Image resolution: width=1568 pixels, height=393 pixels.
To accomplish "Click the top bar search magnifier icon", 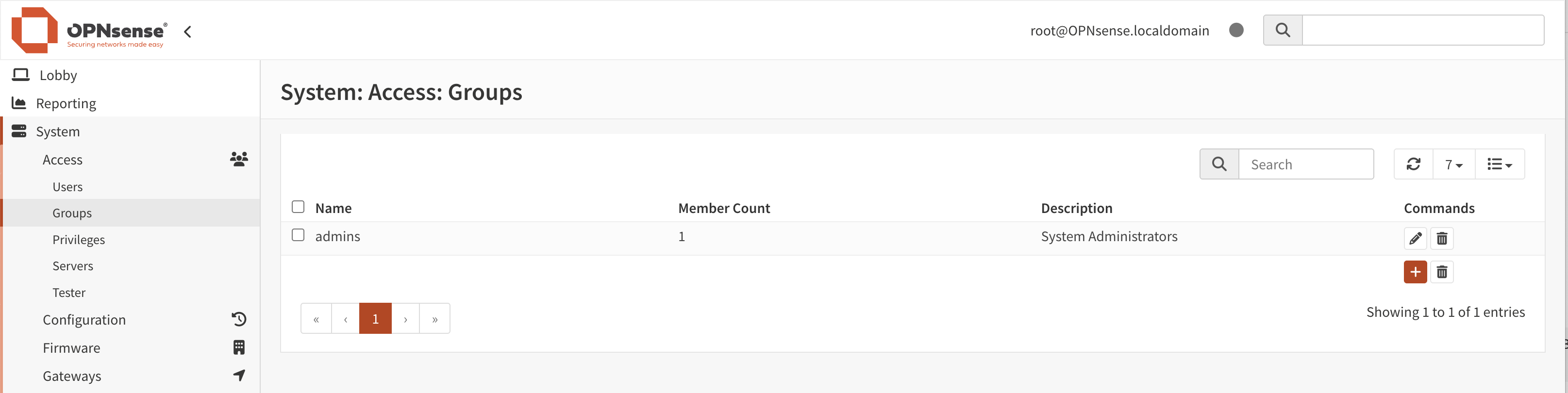I will tap(1282, 31).
